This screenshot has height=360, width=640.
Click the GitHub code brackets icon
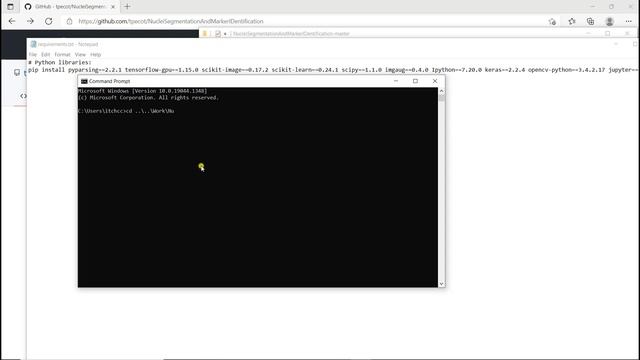(23, 96)
